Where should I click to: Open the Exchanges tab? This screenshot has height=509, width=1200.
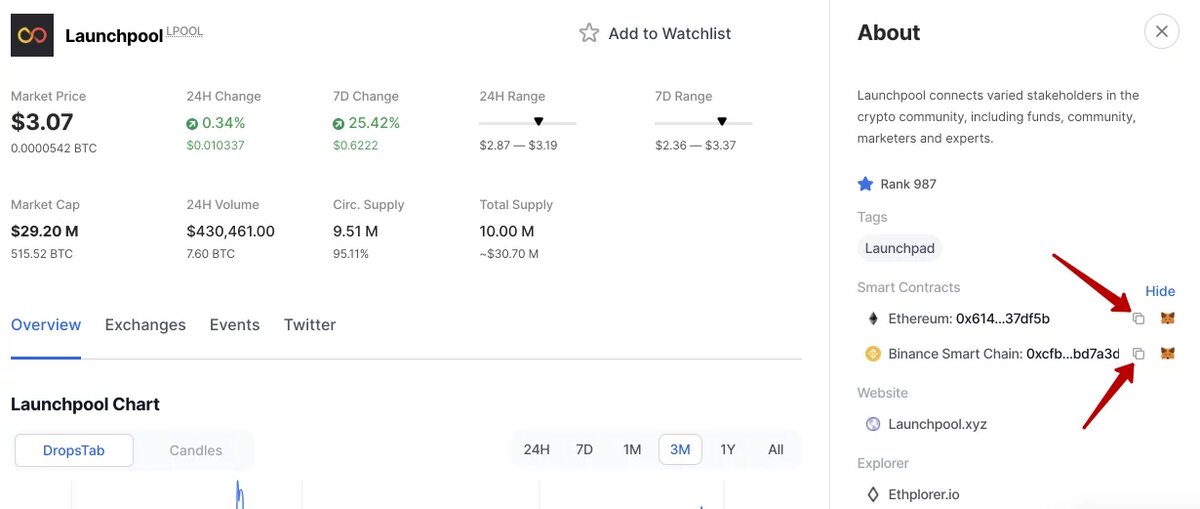pos(145,325)
